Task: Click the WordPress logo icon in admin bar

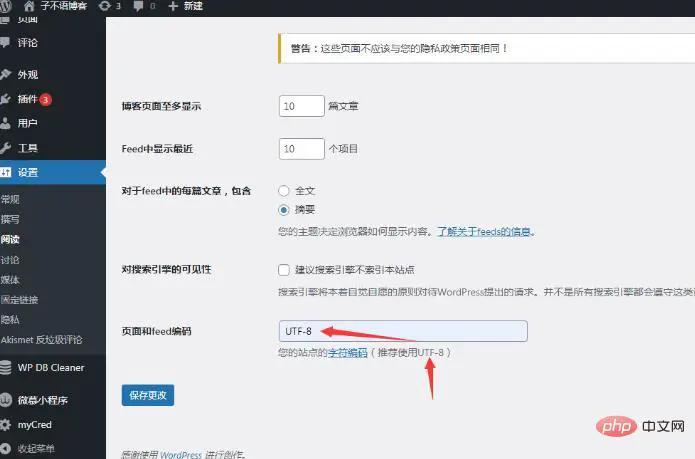Action: pyautogui.click(x=5, y=5)
